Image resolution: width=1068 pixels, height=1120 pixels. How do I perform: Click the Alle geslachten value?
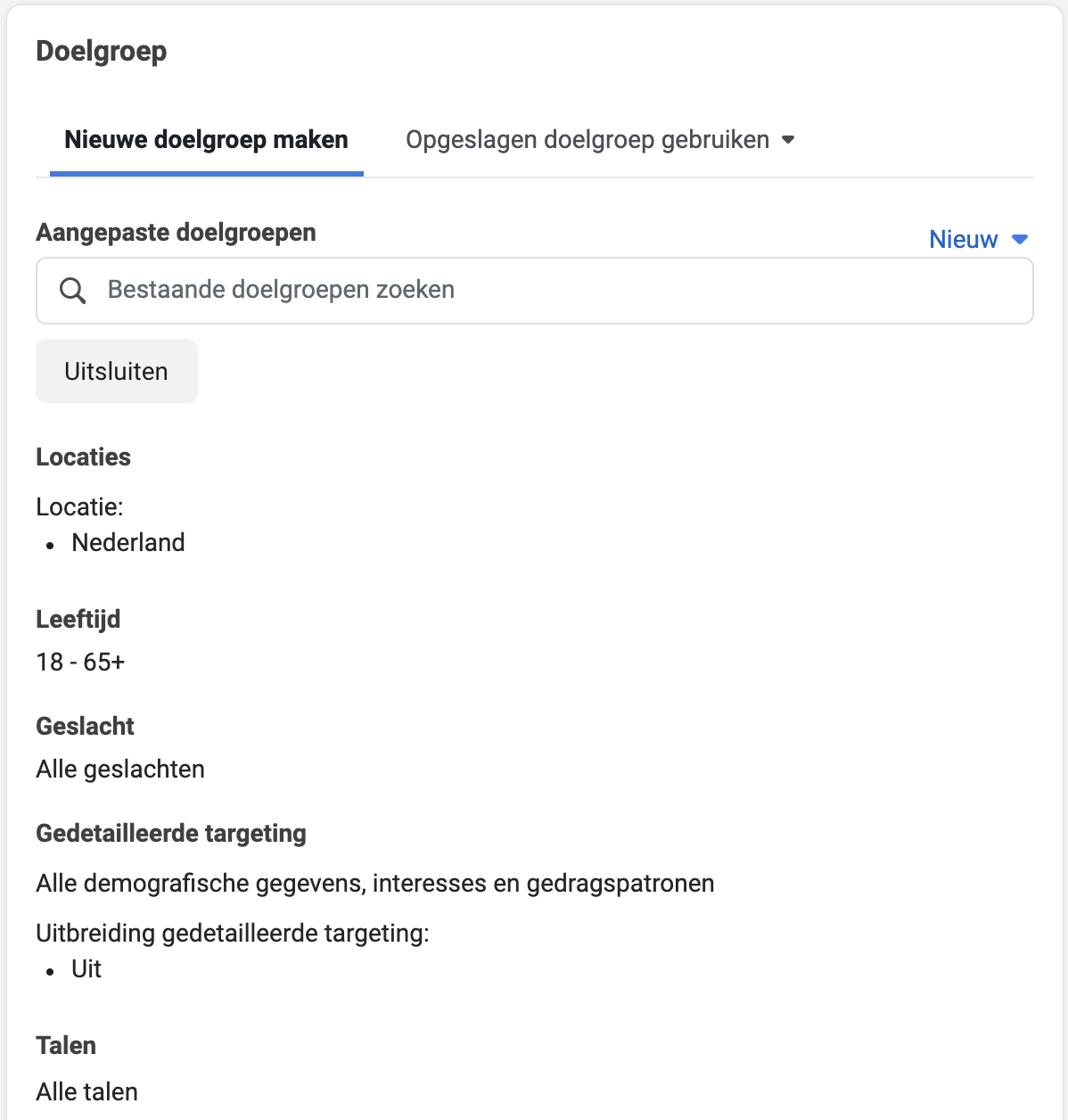pyautogui.click(x=120, y=769)
